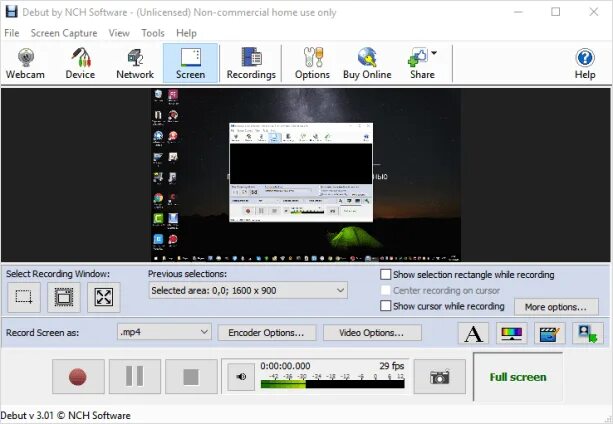Pause the recording

point(135,377)
